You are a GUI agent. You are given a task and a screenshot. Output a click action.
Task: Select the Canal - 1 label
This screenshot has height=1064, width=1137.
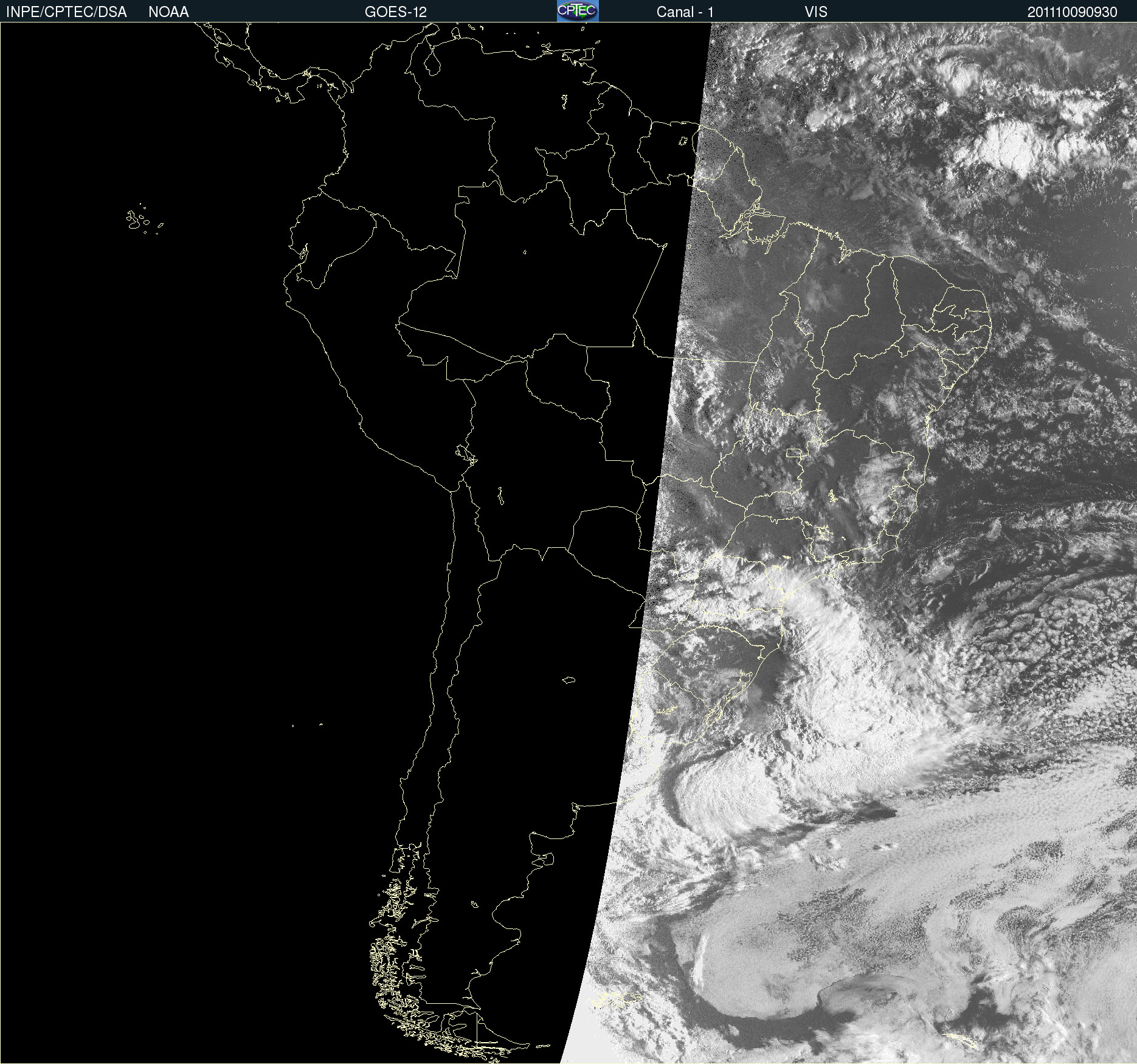(685, 12)
